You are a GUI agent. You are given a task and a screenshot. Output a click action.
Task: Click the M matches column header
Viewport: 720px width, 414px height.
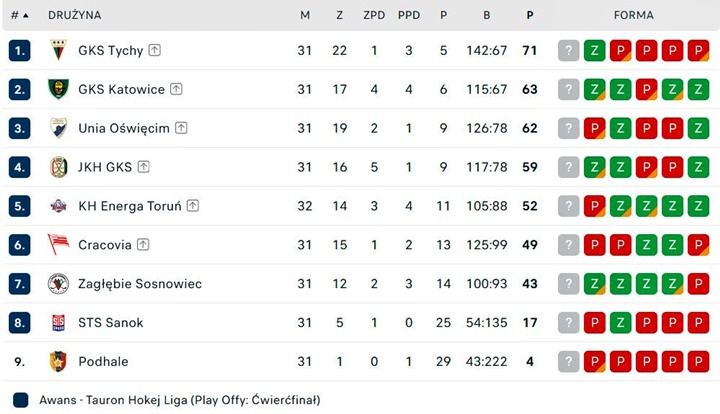coord(305,15)
